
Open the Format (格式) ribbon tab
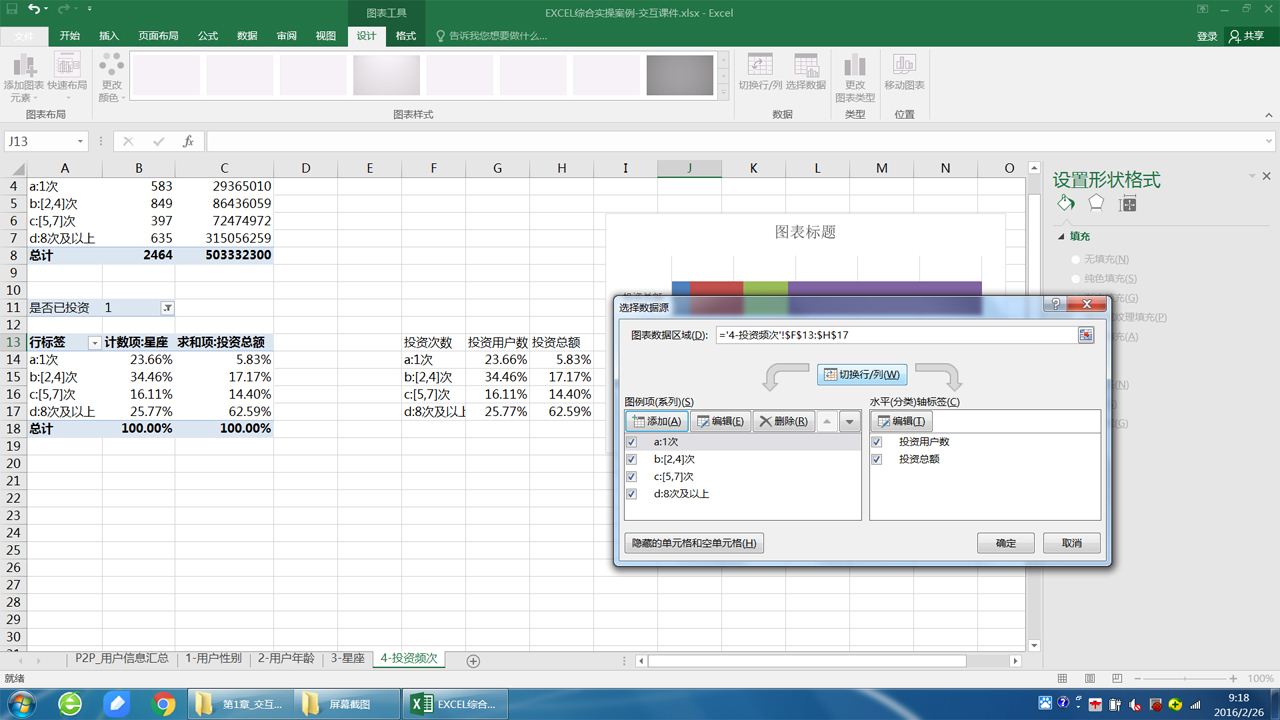click(406, 35)
